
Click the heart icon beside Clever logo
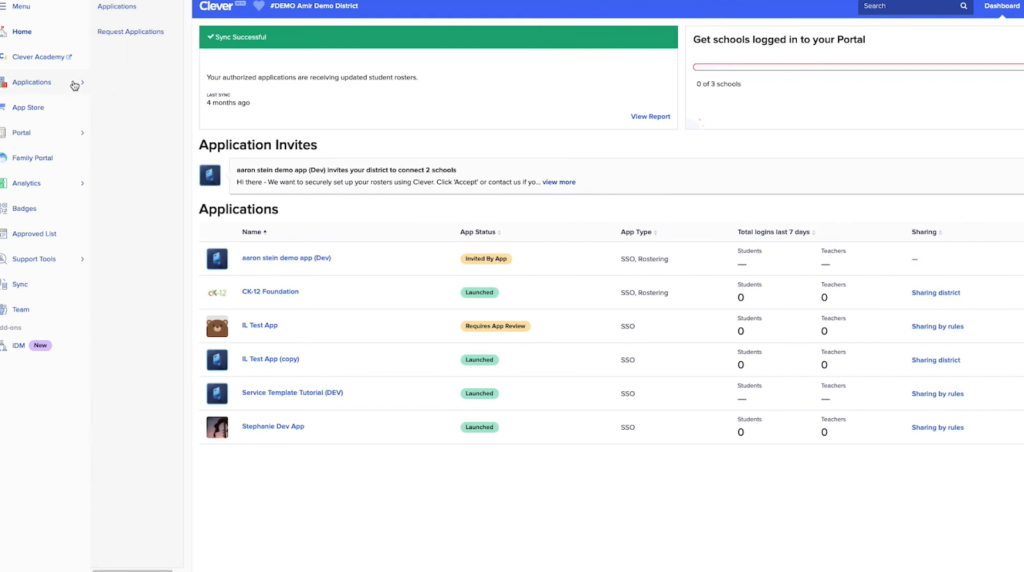point(259,6)
